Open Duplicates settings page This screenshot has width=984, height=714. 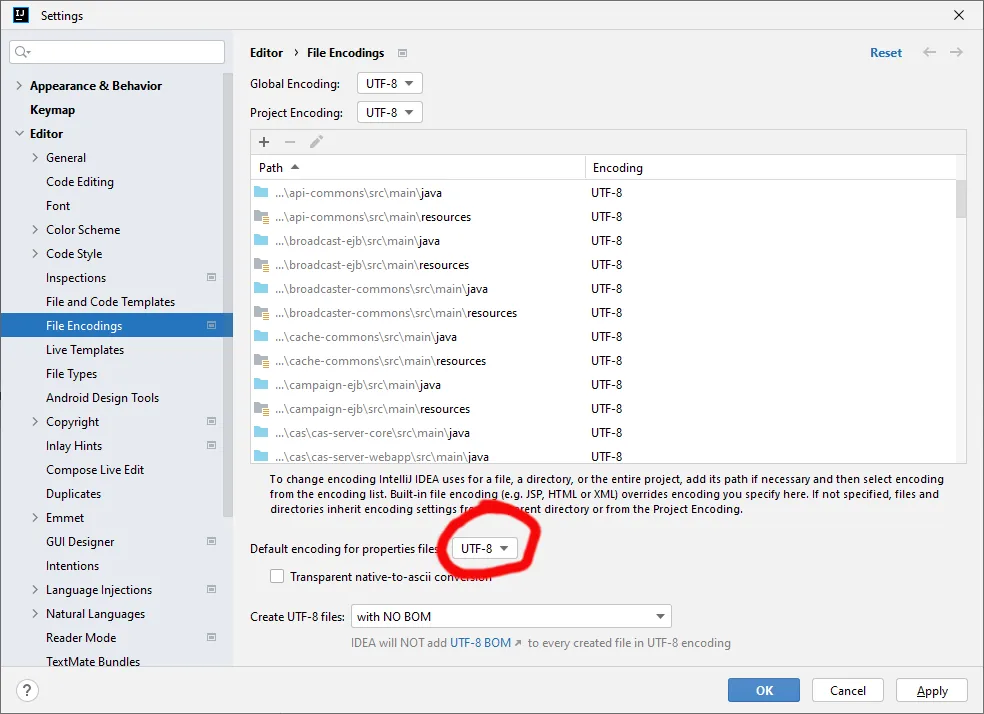click(x=73, y=494)
